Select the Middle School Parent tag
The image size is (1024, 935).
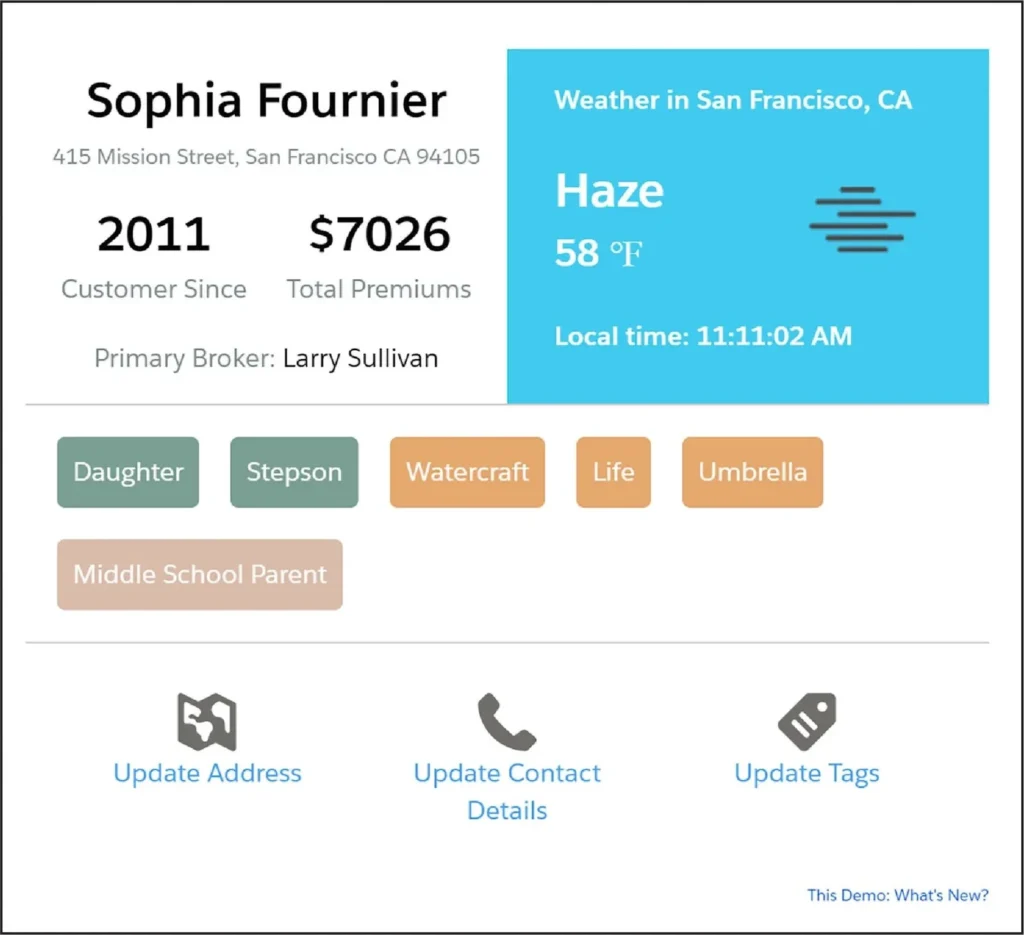click(200, 574)
